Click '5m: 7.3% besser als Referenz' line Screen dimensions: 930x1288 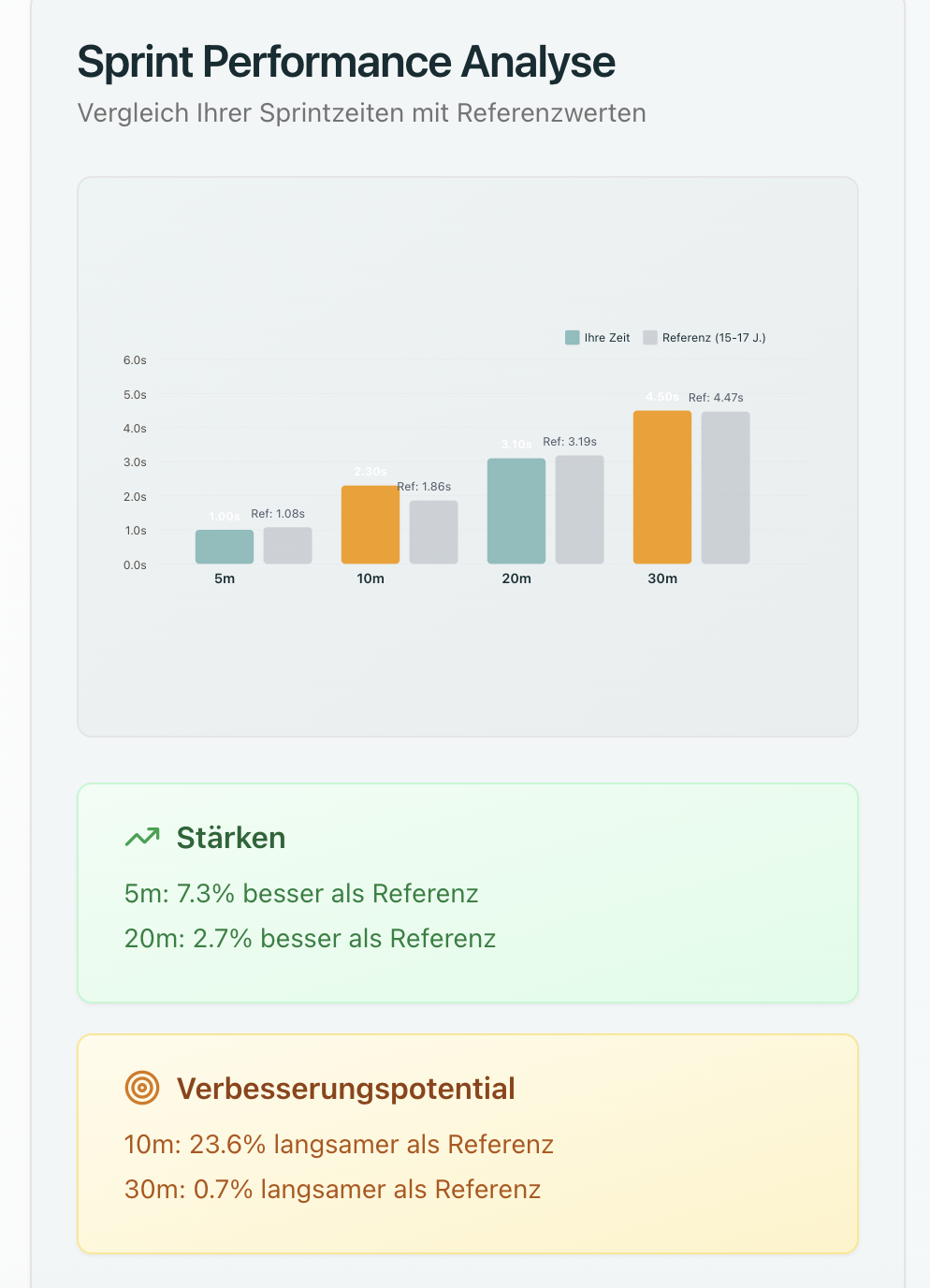[301, 894]
